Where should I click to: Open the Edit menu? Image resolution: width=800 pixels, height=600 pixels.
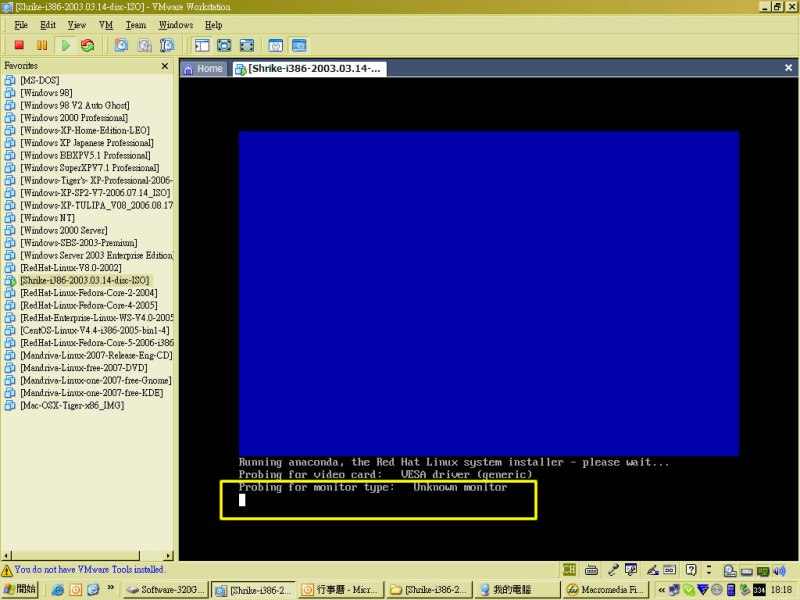48,25
